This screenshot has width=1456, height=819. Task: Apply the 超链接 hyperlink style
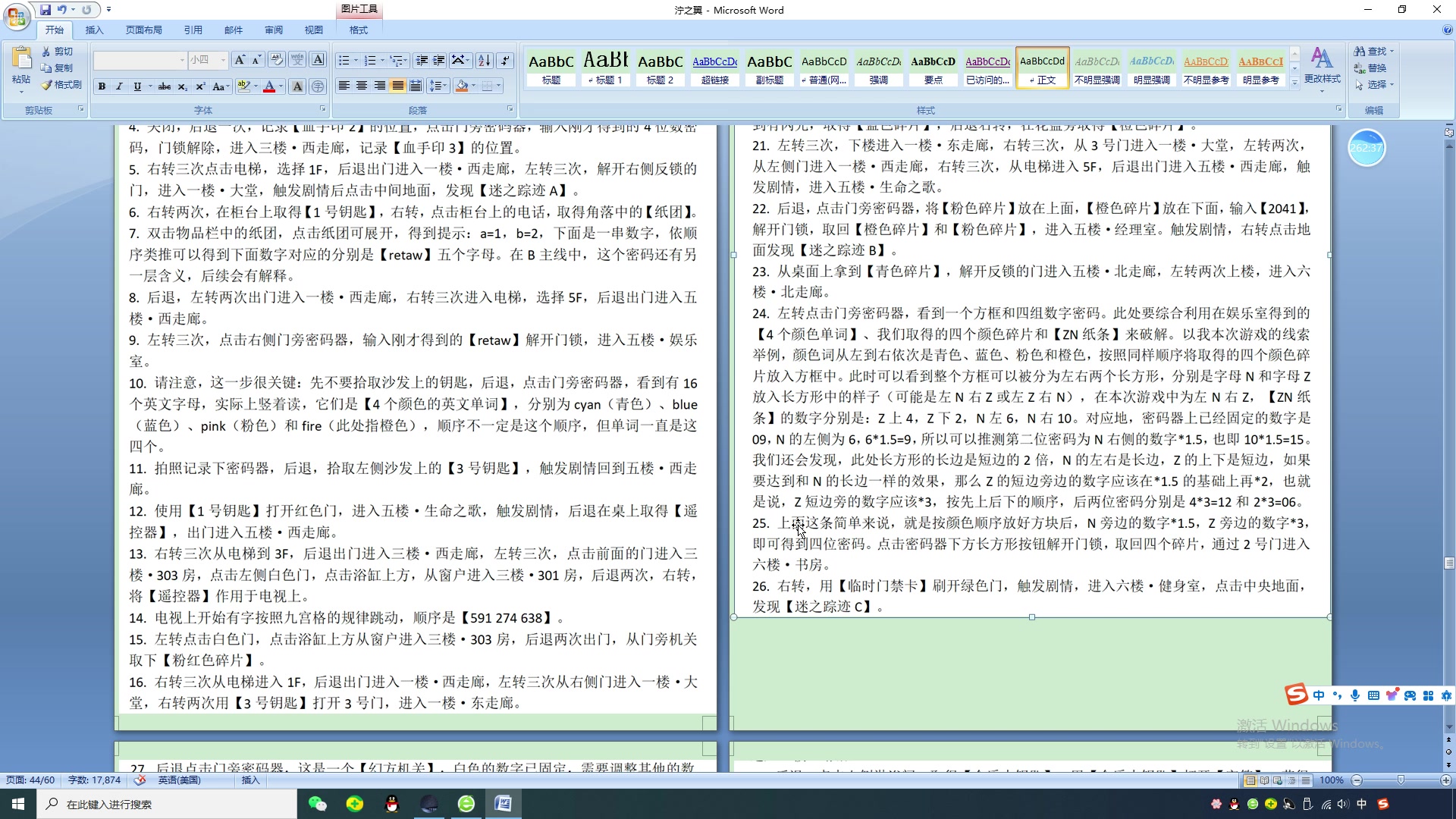click(715, 67)
